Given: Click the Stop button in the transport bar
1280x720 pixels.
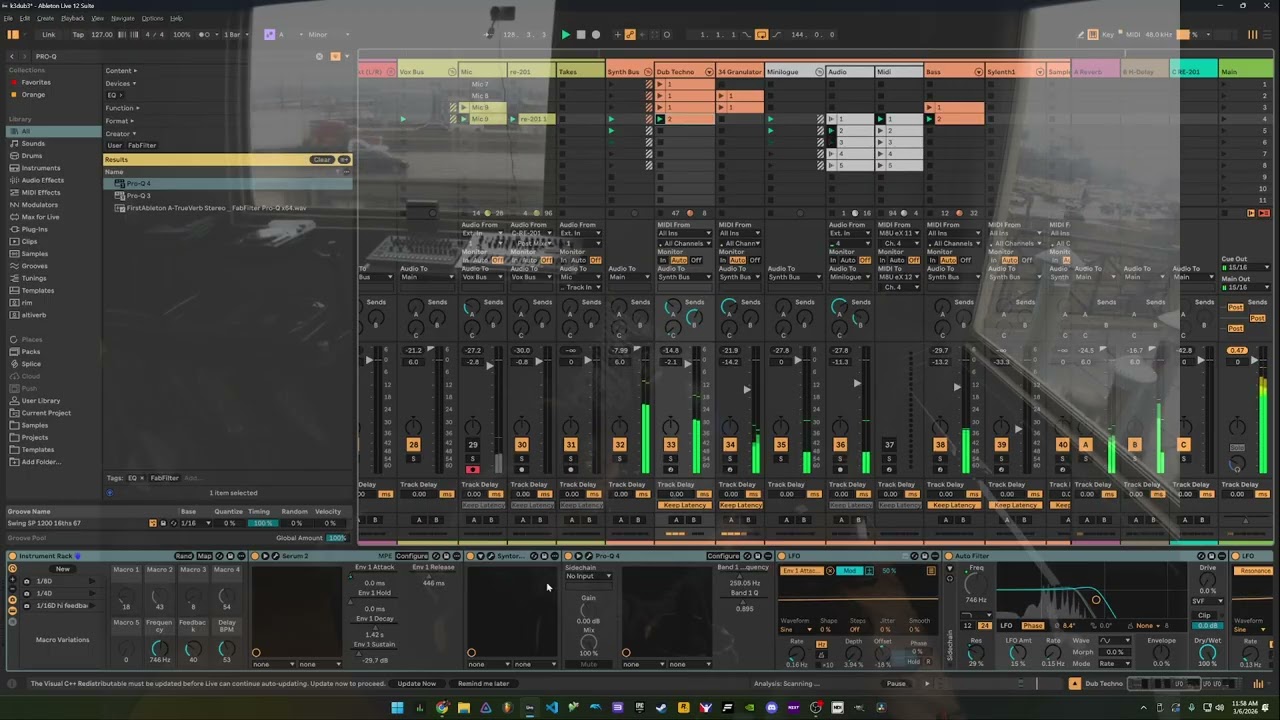Looking at the screenshot, I should point(581,34).
